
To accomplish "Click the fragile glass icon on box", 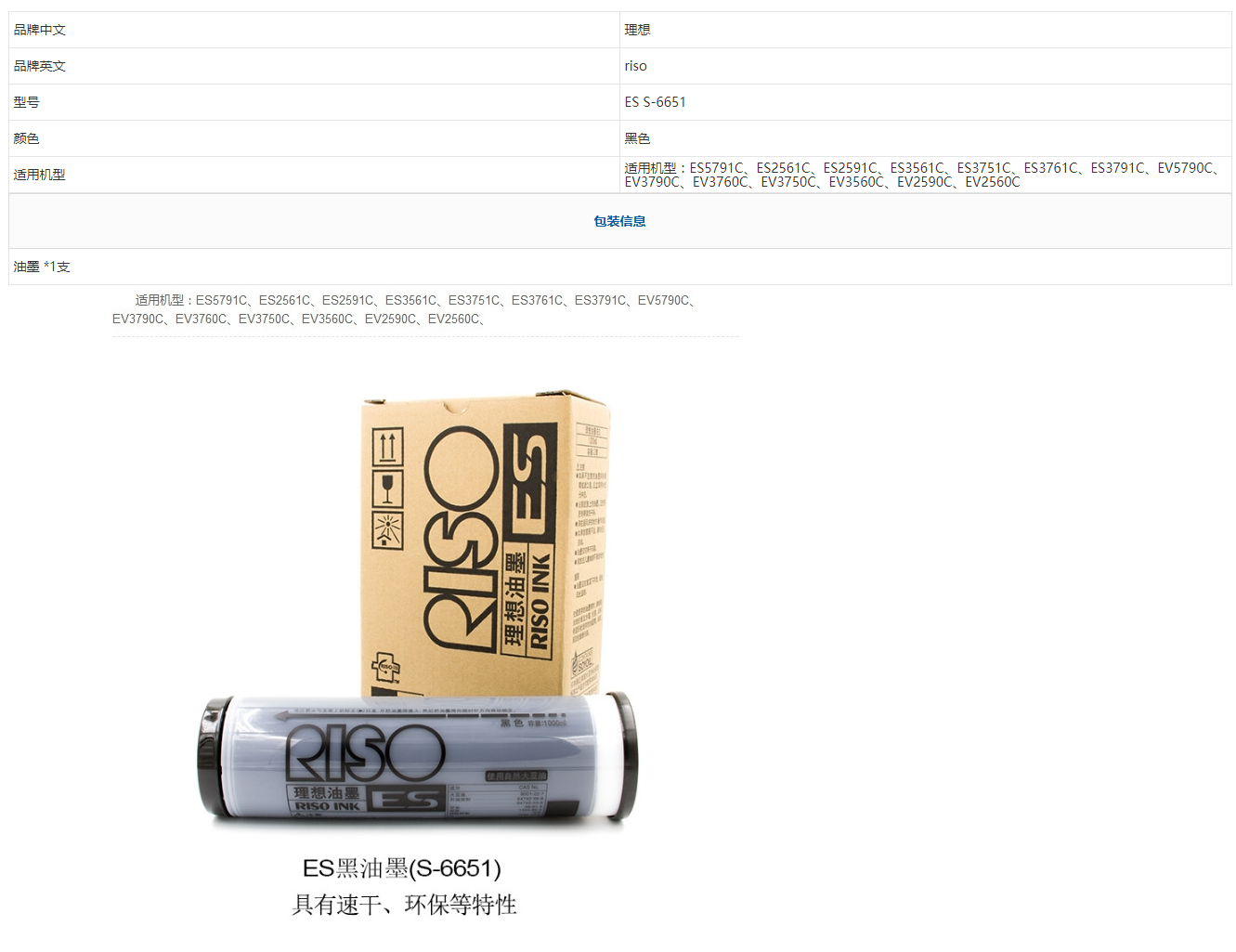I will 387,489.
